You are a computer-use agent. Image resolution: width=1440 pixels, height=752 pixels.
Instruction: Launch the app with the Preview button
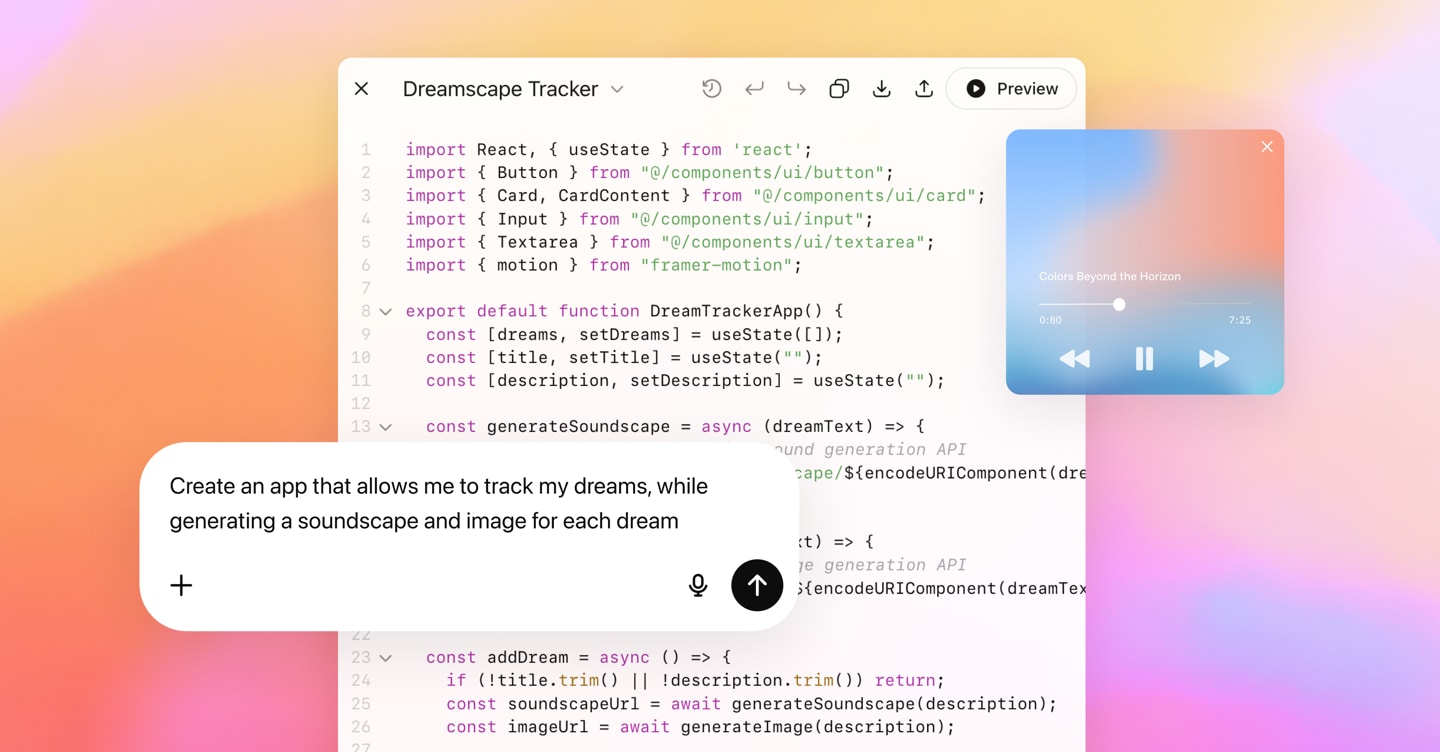1011,88
